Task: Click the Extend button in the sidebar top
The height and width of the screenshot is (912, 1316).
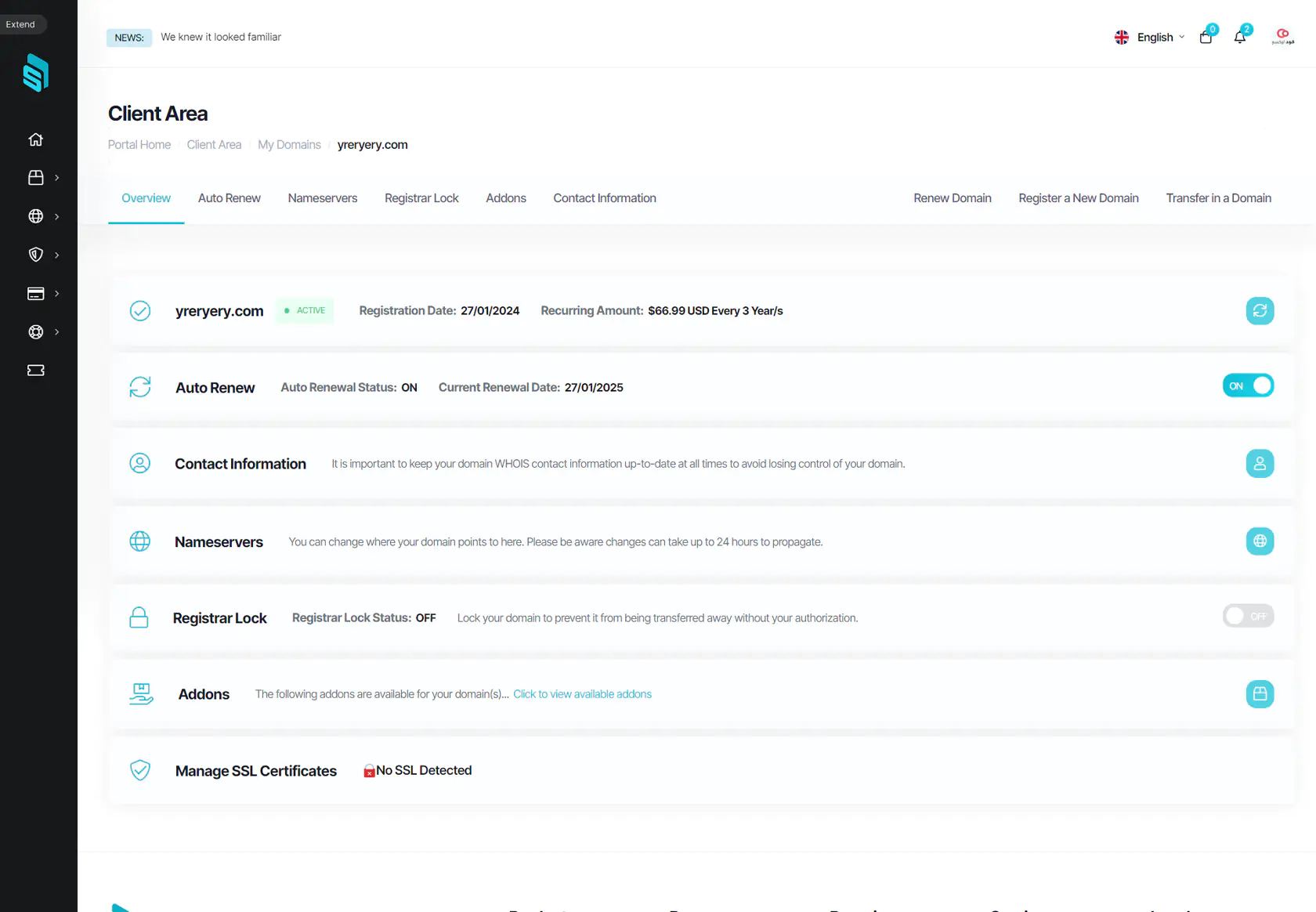Action: pyautogui.click(x=21, y=24)
